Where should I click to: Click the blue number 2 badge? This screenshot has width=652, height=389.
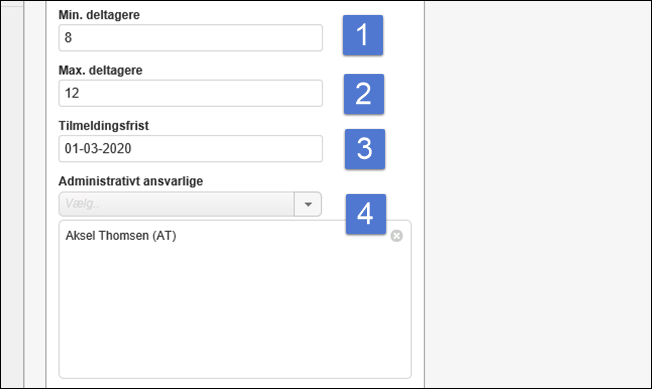tap(363, 94)
